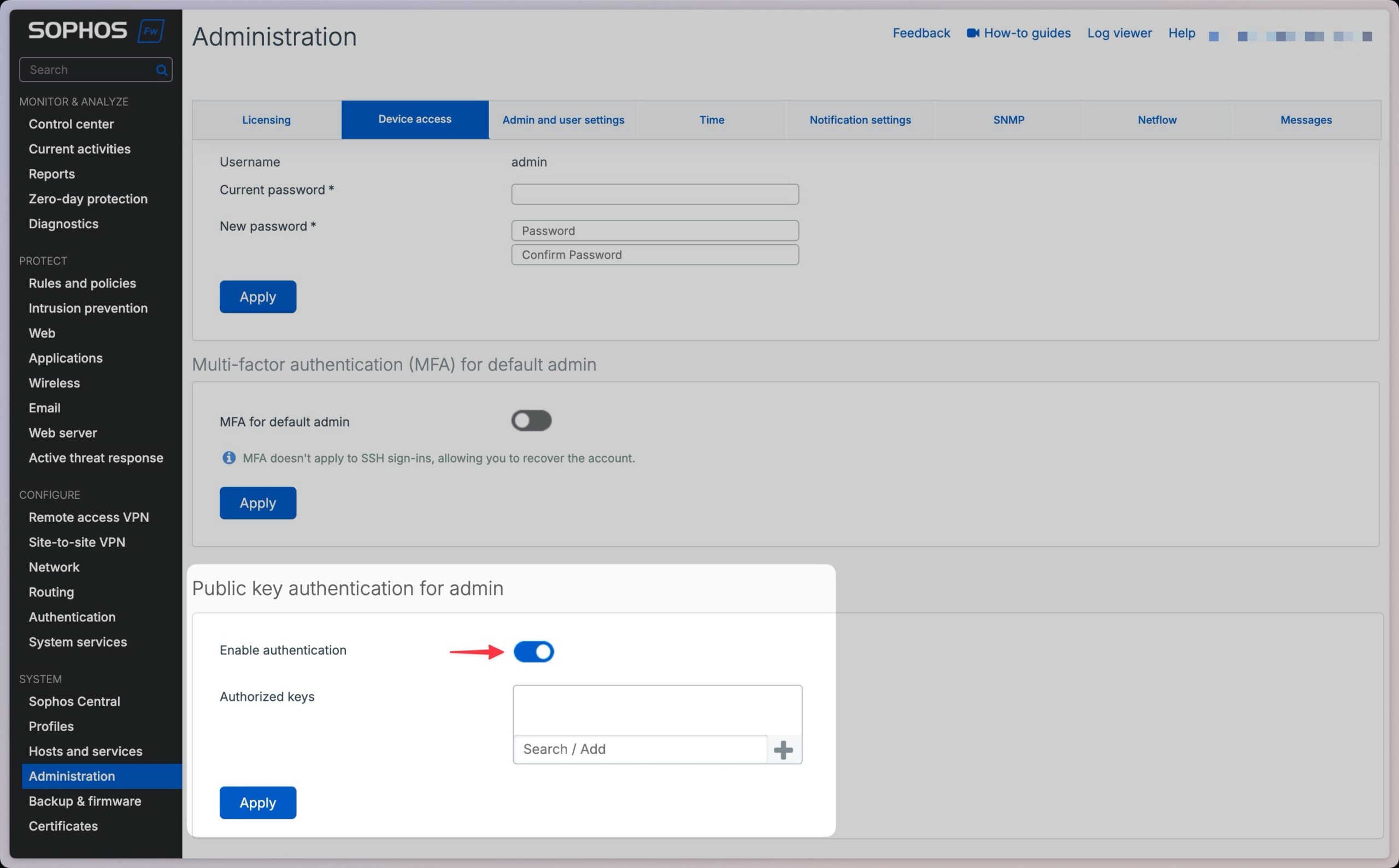The width and height of the screenshot is (1399, 868).
Task: Open the Time tab
Action: [712, 120]
